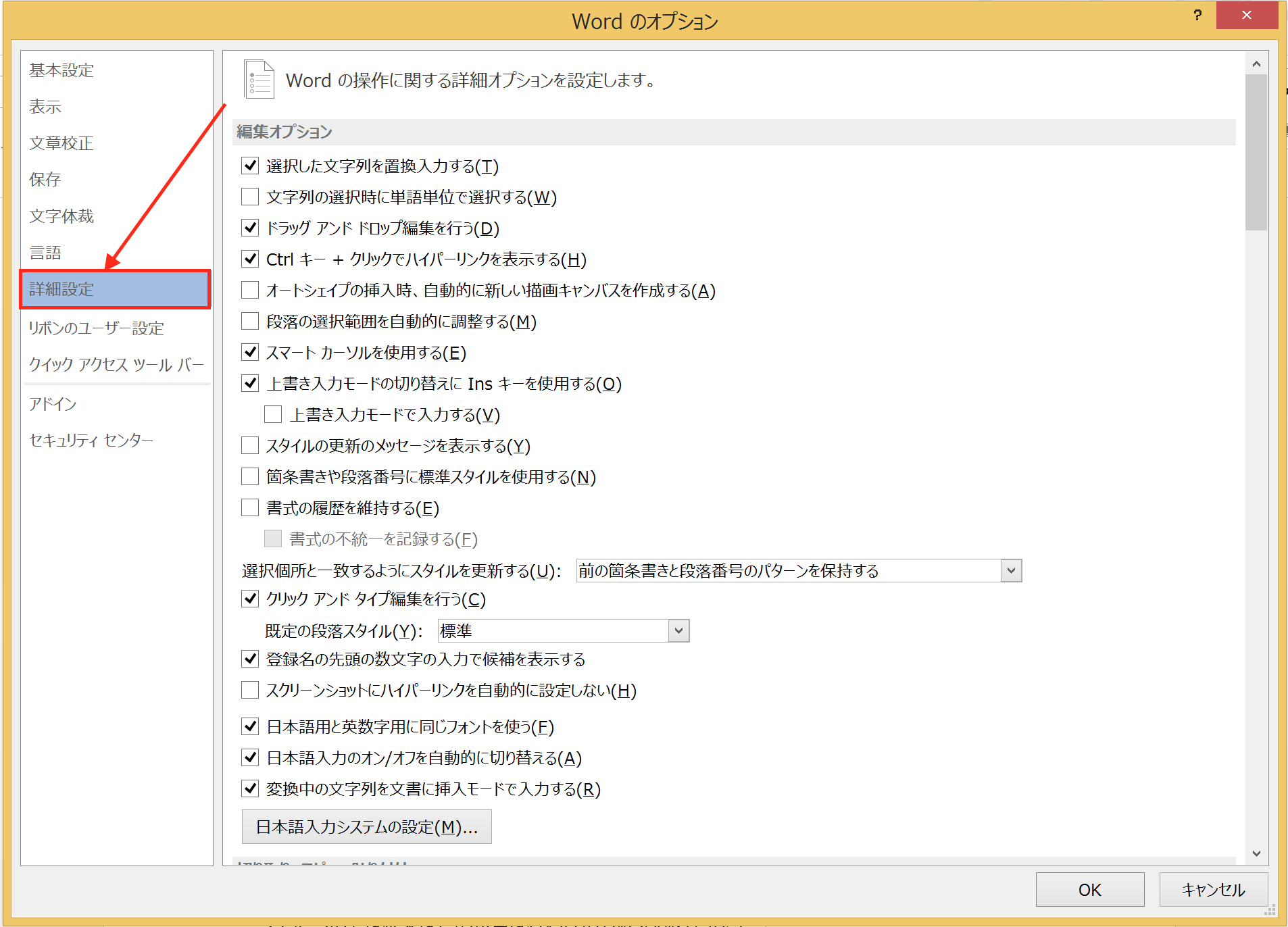Select the 詳細設定 category

click(116, 289)
